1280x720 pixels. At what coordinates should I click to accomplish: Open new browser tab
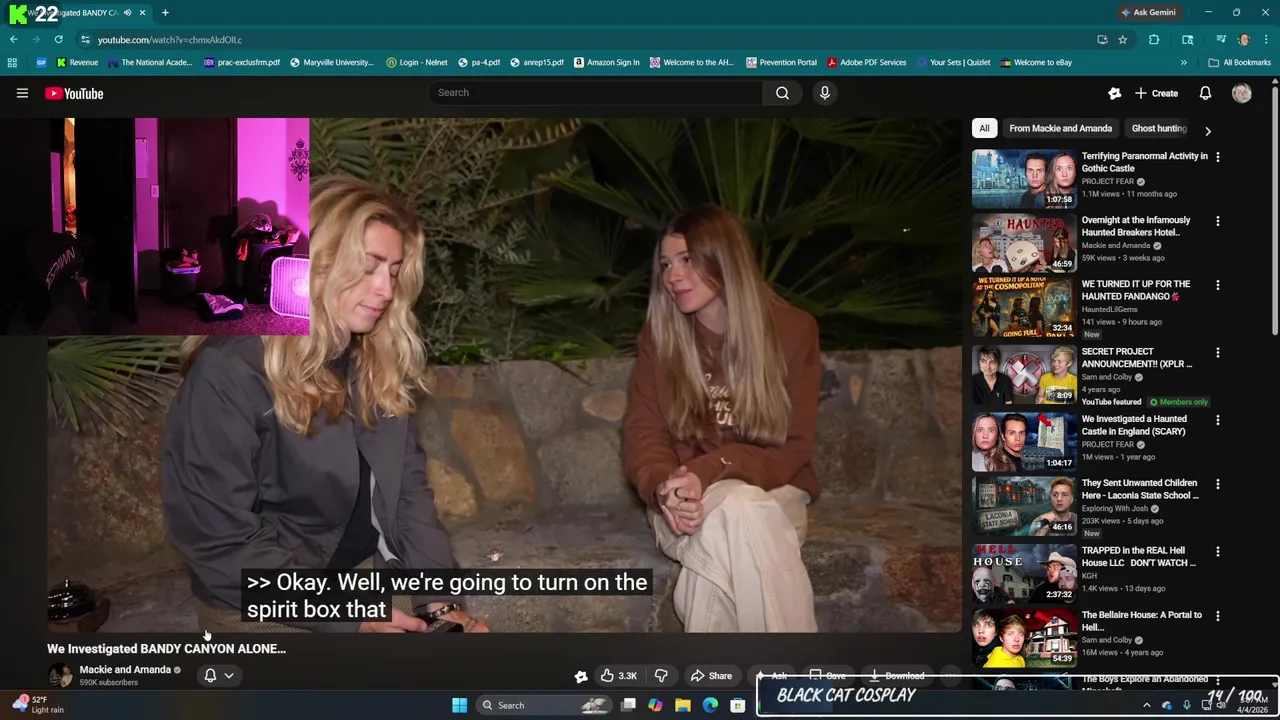[165, 12]
